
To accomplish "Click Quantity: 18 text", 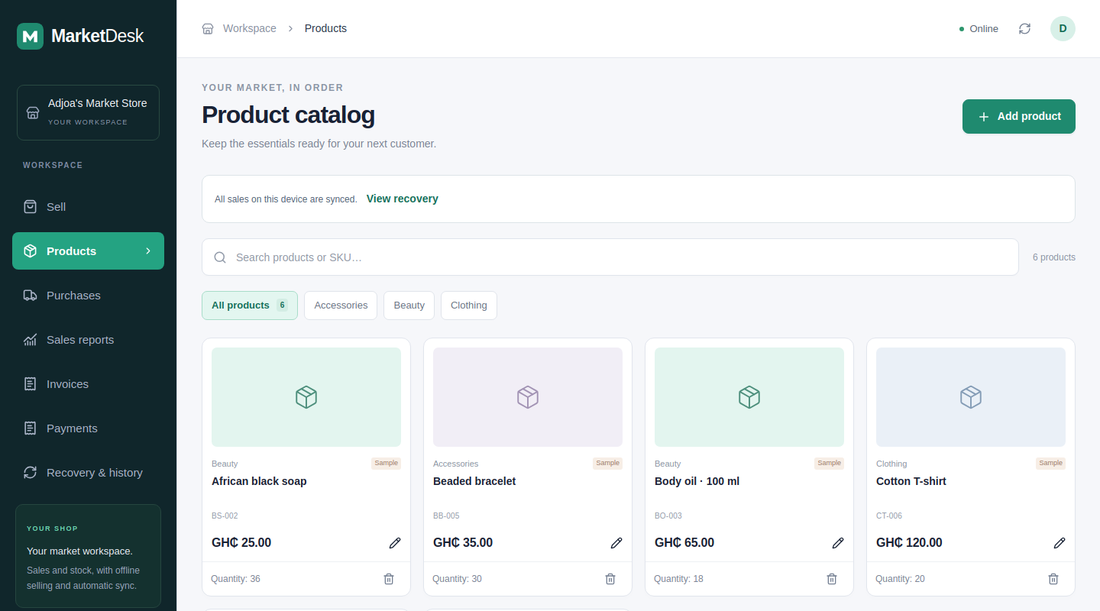I will tap(678, 579).
